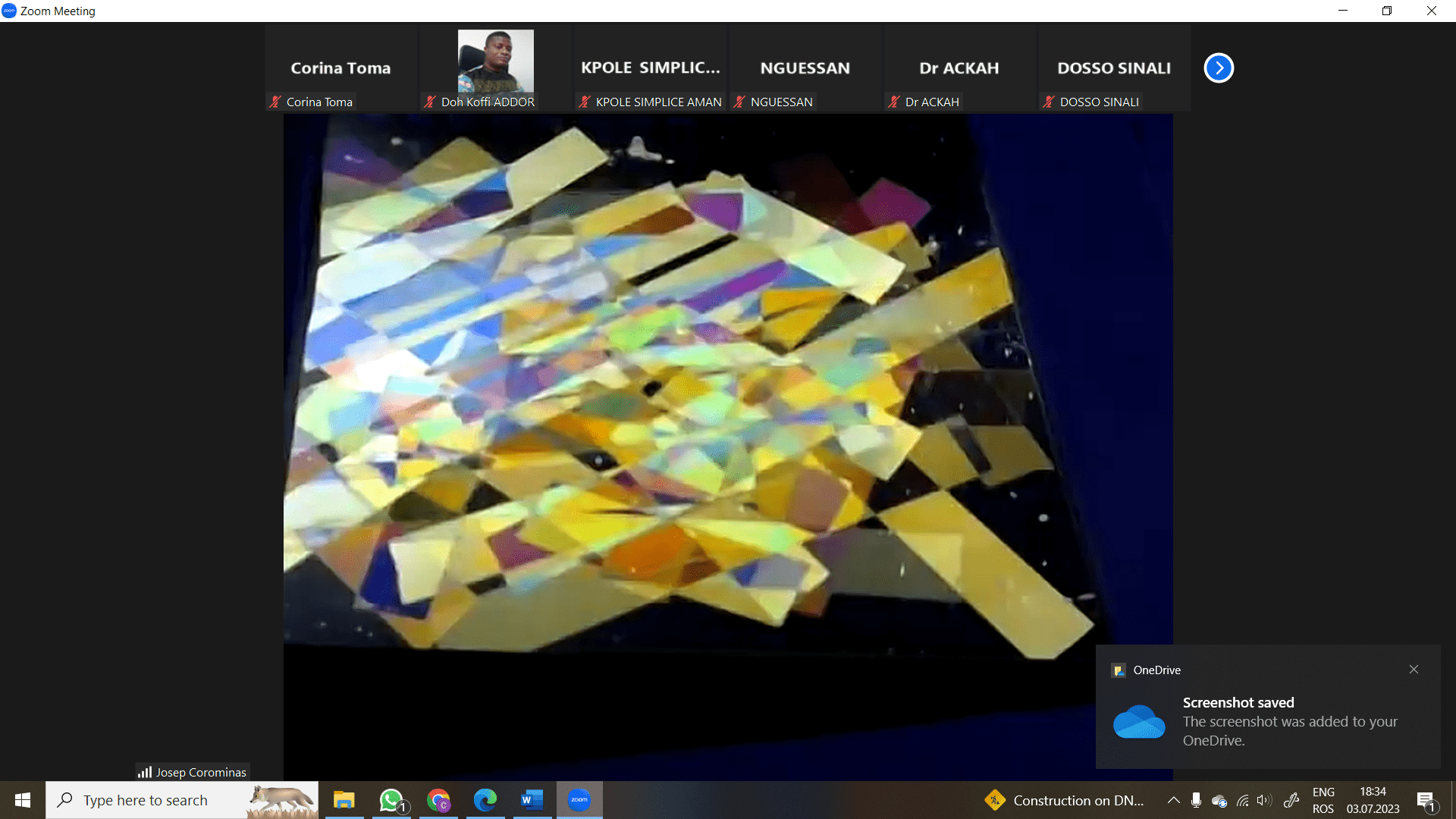Open the Windows Start menu
Image resolution: width=1456 pixels, height=819 pixels.
[23, 800]
